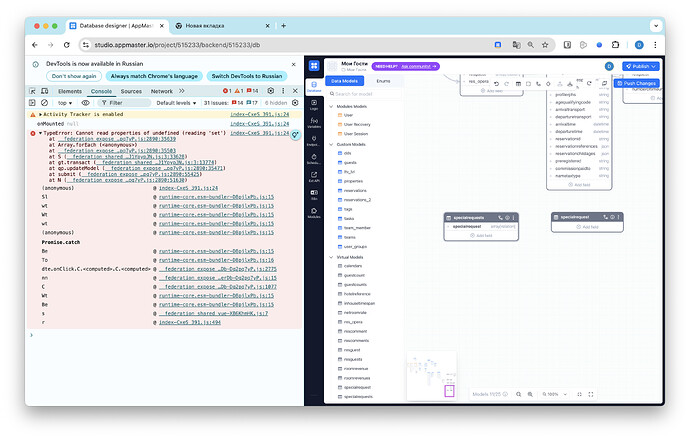Select the Data Models tab
The height and width of the screenshot is (438, 690).
click(x=345, y=81)
